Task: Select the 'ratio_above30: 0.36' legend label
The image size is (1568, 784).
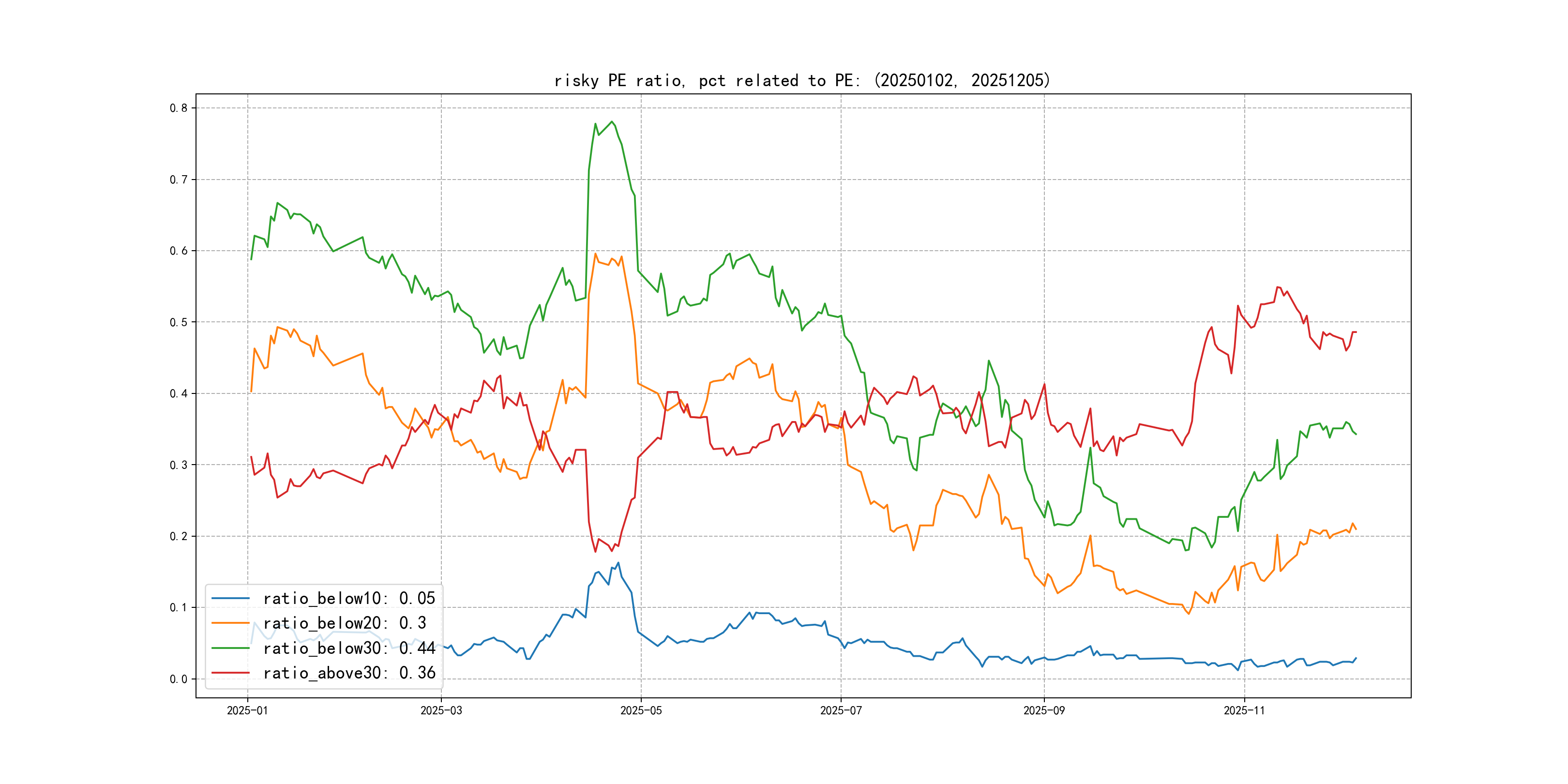Action: (349, 673)
